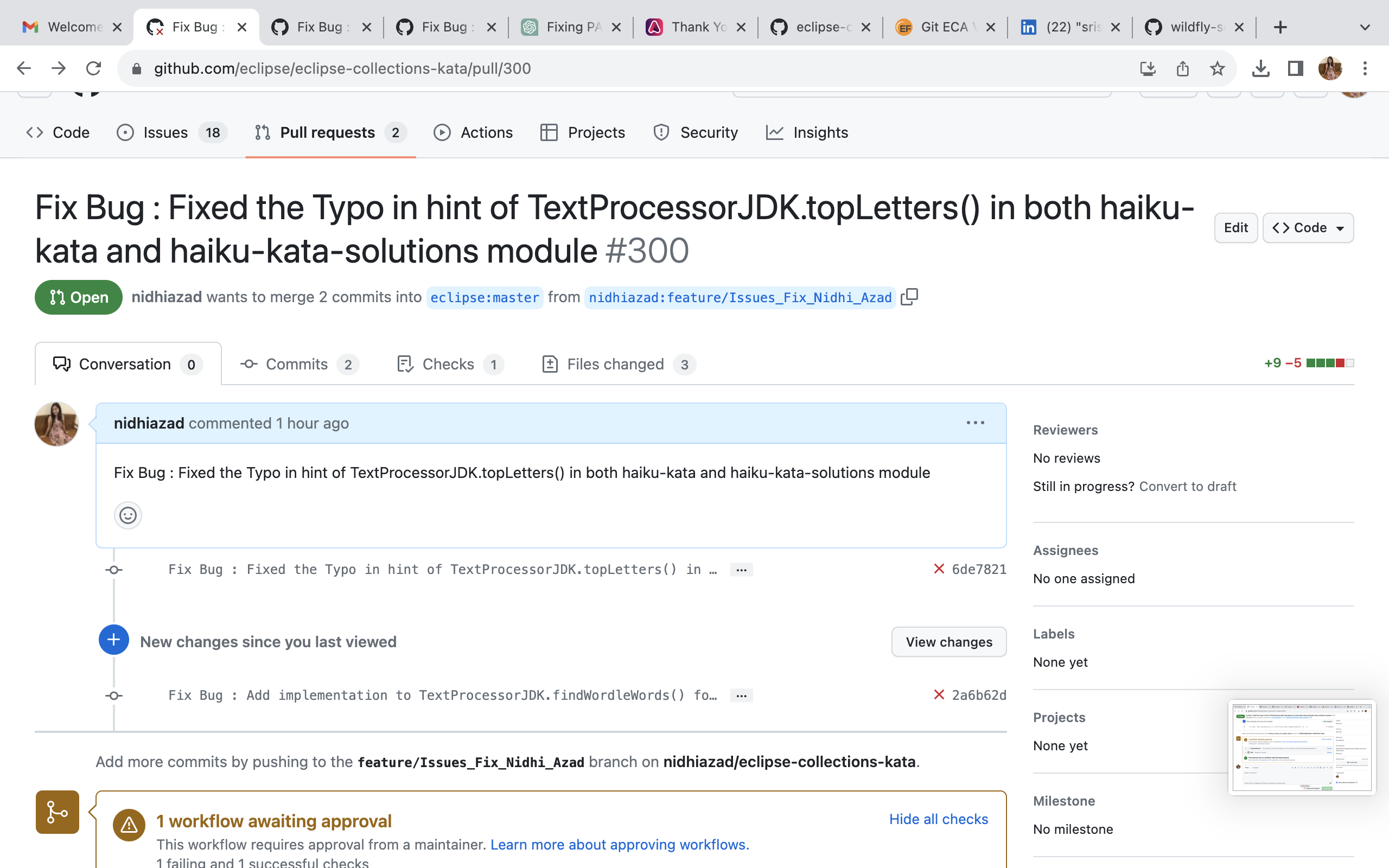Click the Reviewers sidebar heading
The height and width of the screenshot is (868, 1389).
pyautogui.click(x=1065, y=430)
